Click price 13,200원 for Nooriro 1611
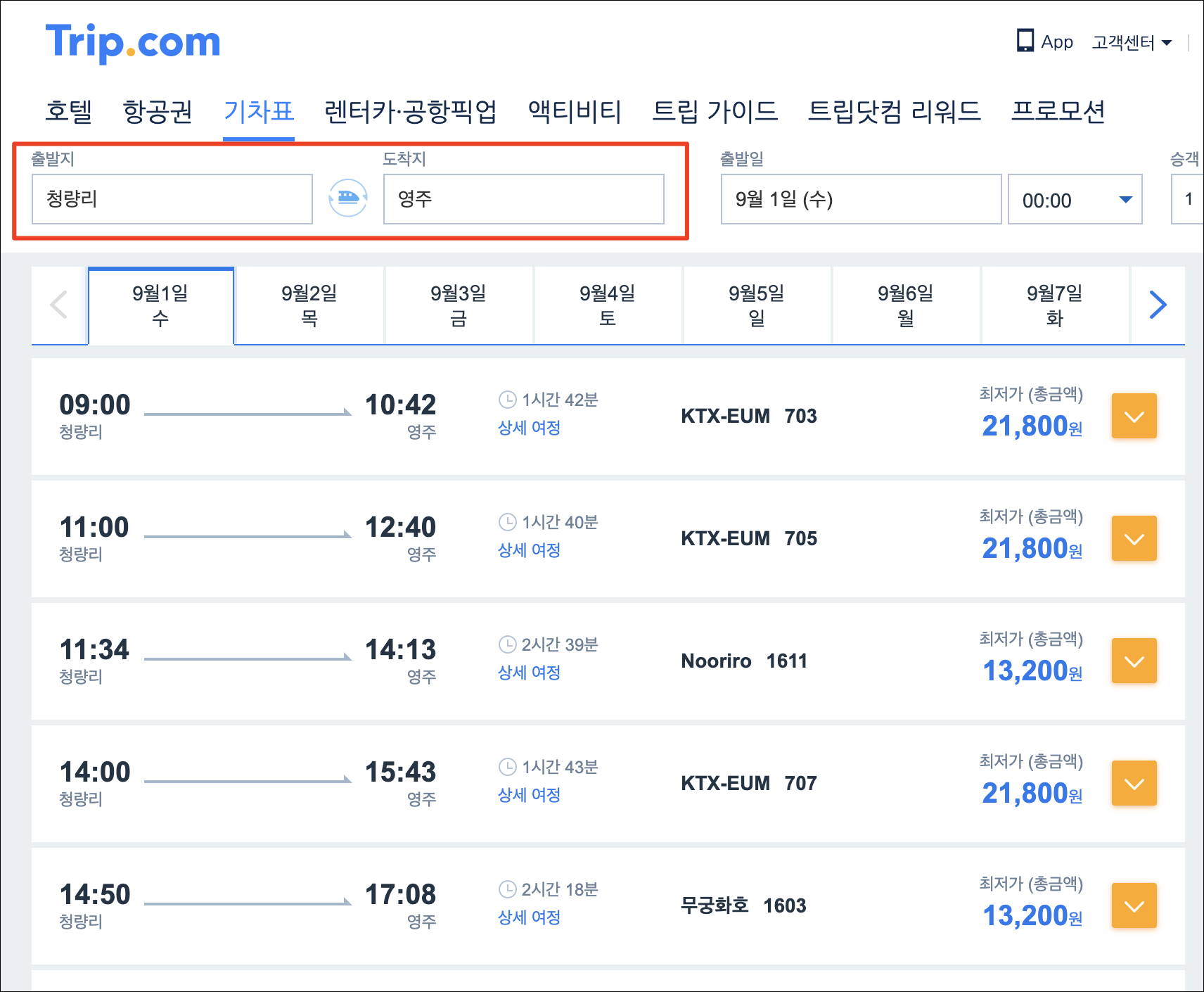This screenshot has height=992, width=1204. pyautogui.click(x=1032, y=671)
